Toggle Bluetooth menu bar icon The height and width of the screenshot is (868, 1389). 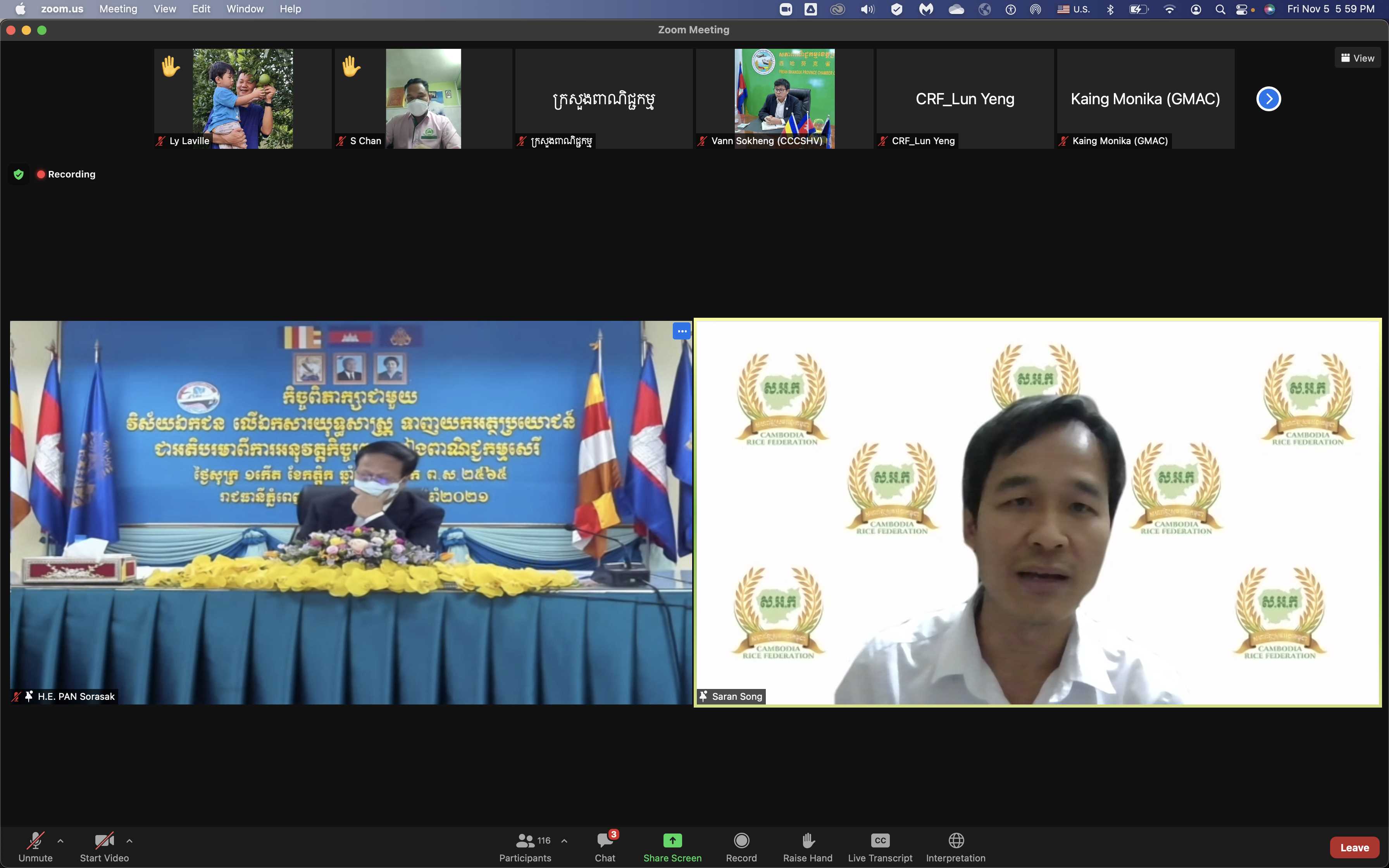(x=1110, y=9)
